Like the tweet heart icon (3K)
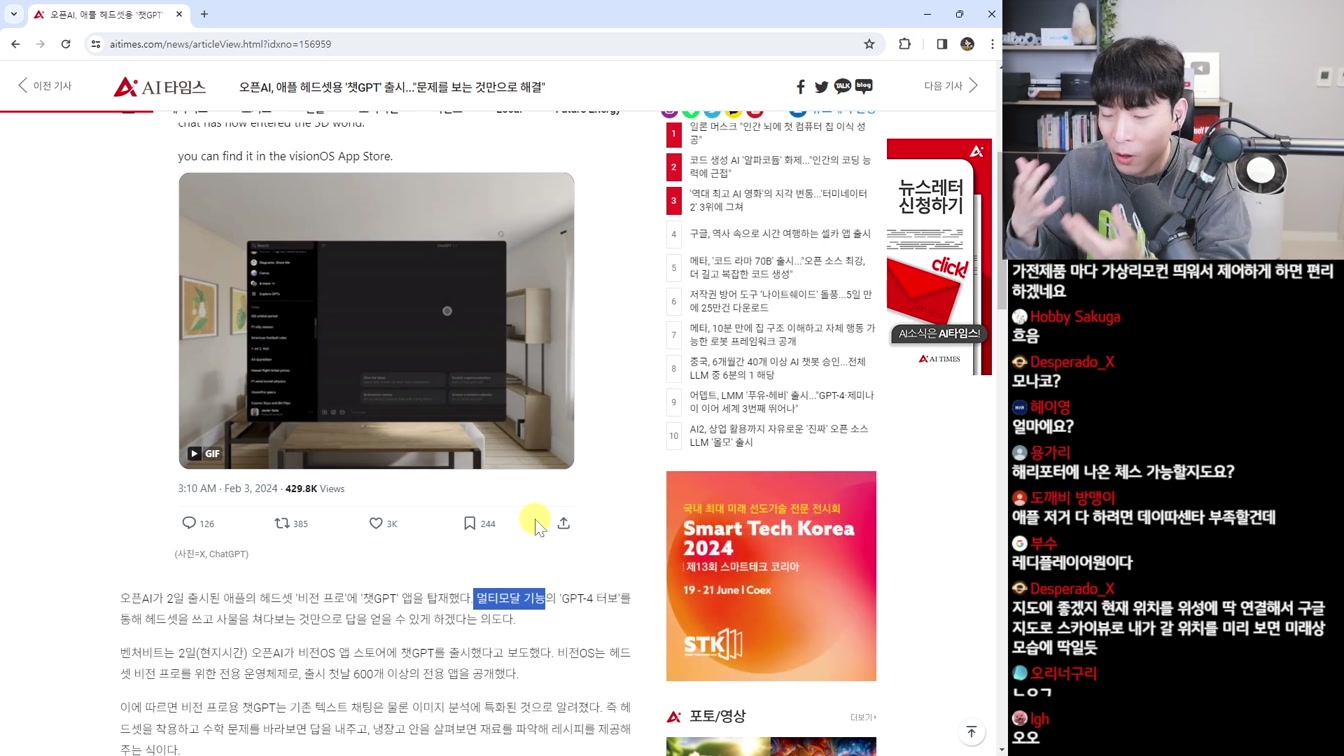The width and height of the screenshot is (1344, 756). click(376, 523)
